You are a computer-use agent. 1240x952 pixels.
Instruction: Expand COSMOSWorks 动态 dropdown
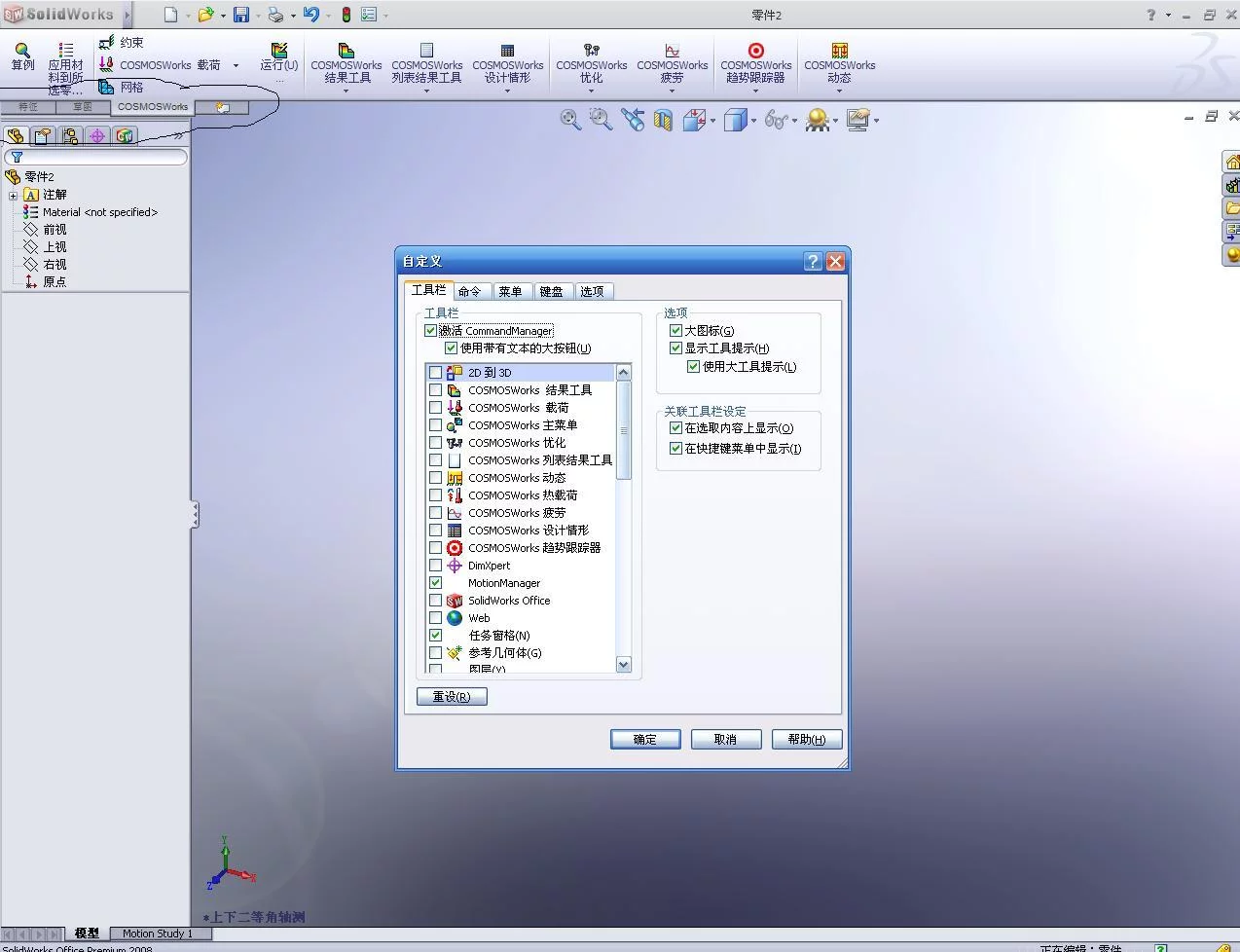click(839, 91)
